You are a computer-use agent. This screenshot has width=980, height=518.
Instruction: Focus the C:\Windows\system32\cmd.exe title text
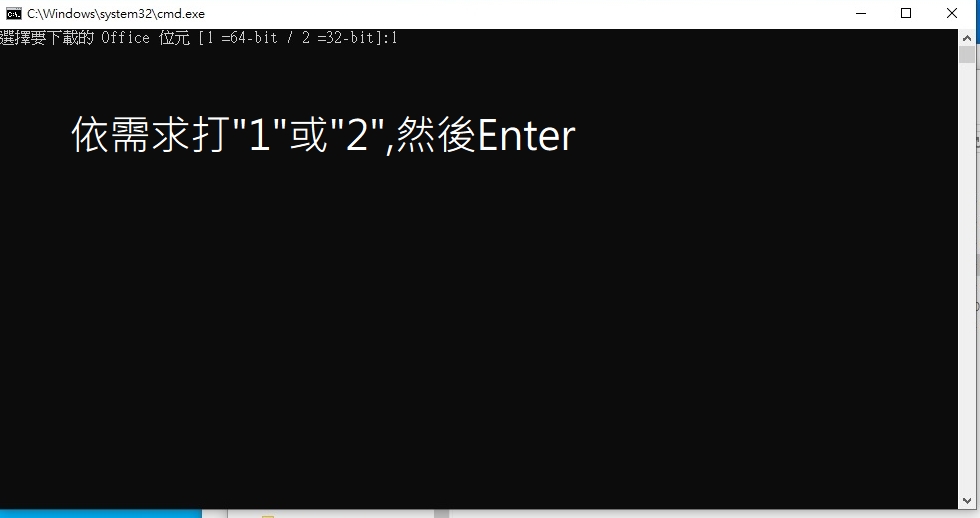[x=116, y=14]
